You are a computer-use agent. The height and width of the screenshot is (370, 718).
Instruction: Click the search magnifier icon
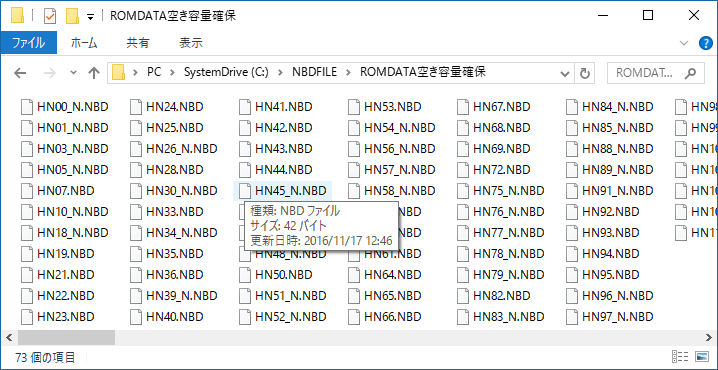point(691,73)
